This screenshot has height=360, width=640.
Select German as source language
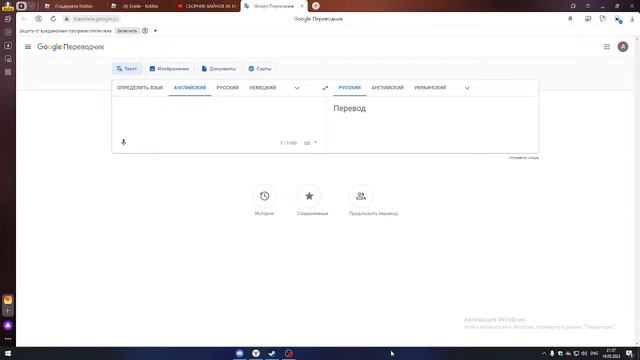(x=263, y=88)
